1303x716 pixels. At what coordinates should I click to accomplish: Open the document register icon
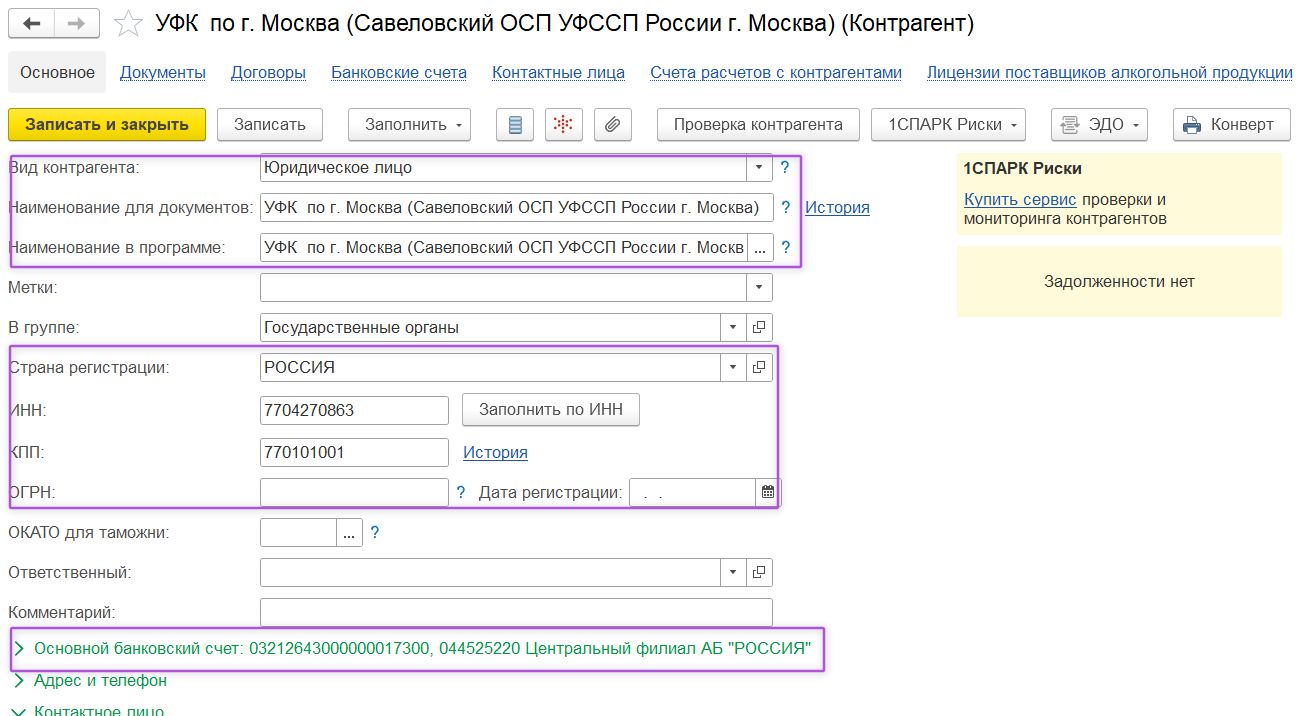(514, 124)
